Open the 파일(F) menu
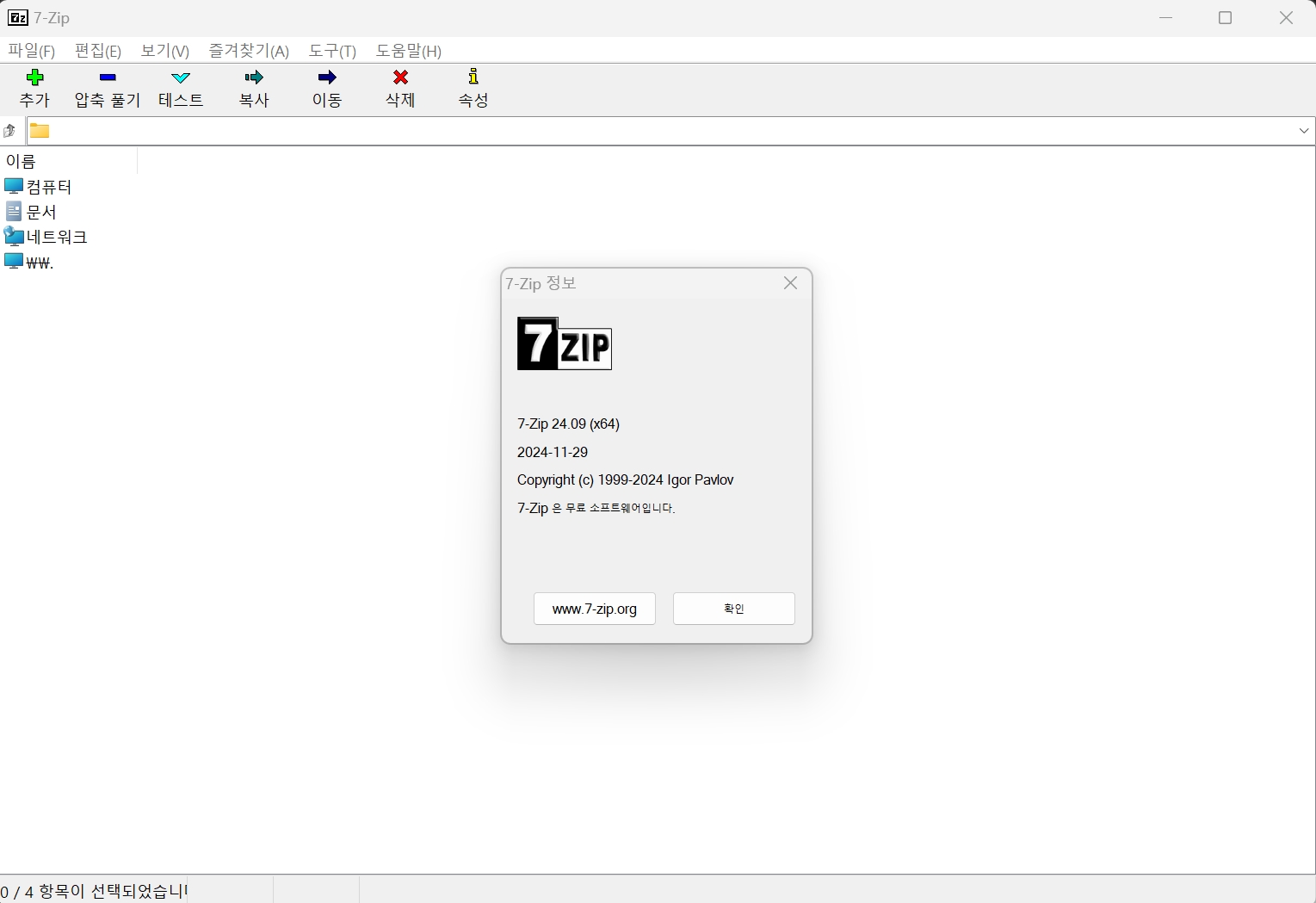The width and height of the screenshot is (1316, 903). click(32, 51)
